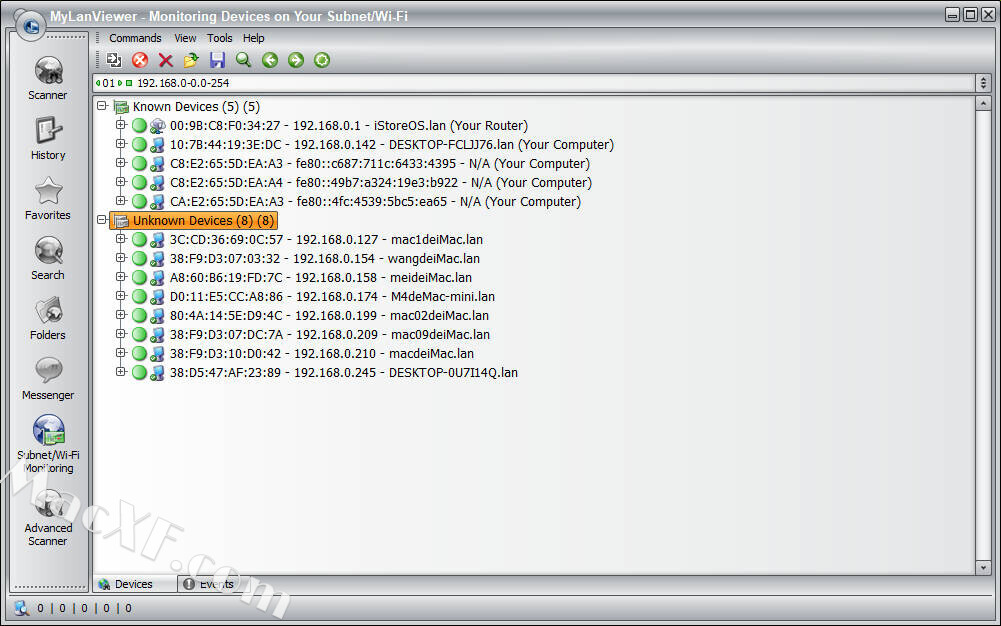Open the Search sidebar section
This screenshot has width=1001, height=626.
pos(48,258)
